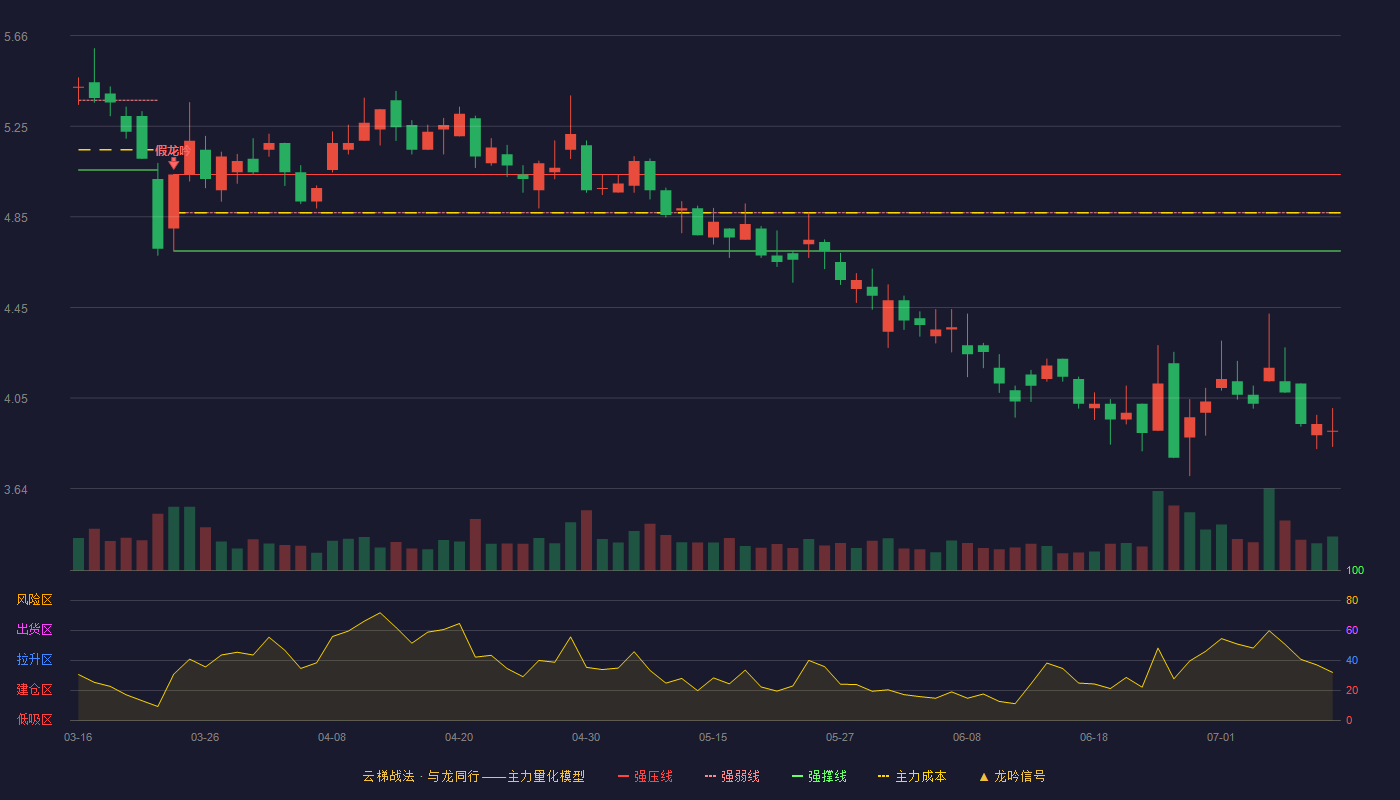Click the 3.64 price axis label
Image resolution: width=1400 pixels, height=800 pixels.
tap(16, 490)
